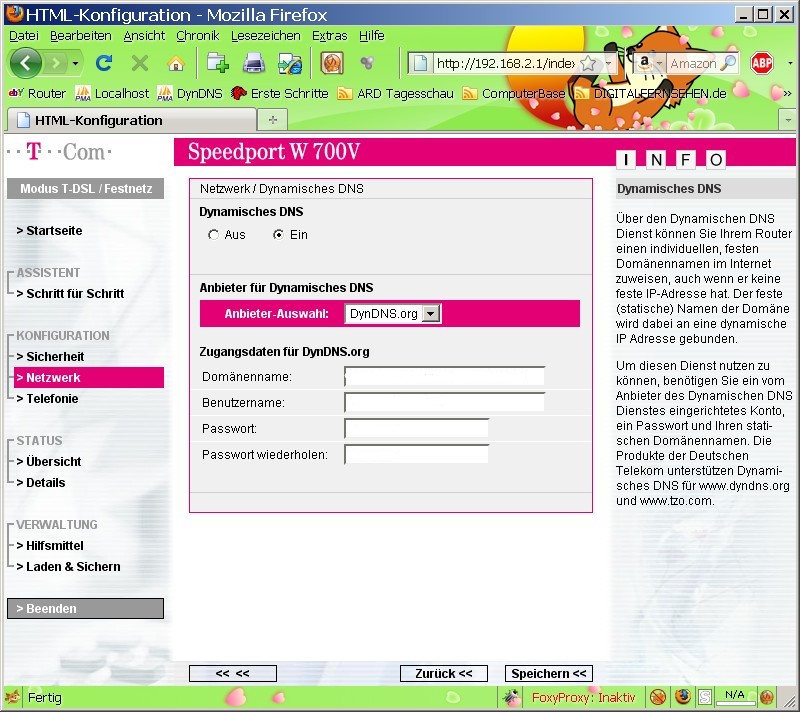Click the bug icon in status bar
The image size is (800, 712).
click(511, 697)
